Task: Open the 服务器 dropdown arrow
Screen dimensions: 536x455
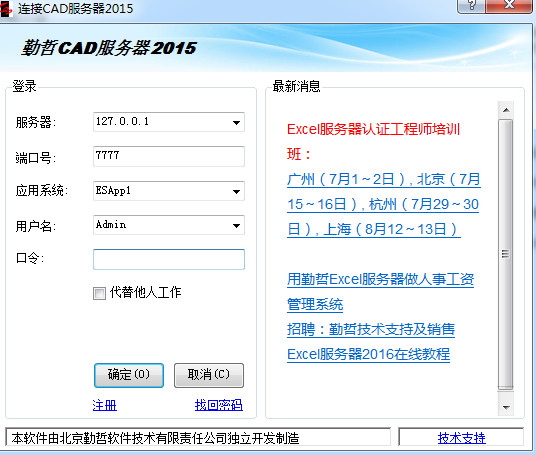Action: click(236, 122)
